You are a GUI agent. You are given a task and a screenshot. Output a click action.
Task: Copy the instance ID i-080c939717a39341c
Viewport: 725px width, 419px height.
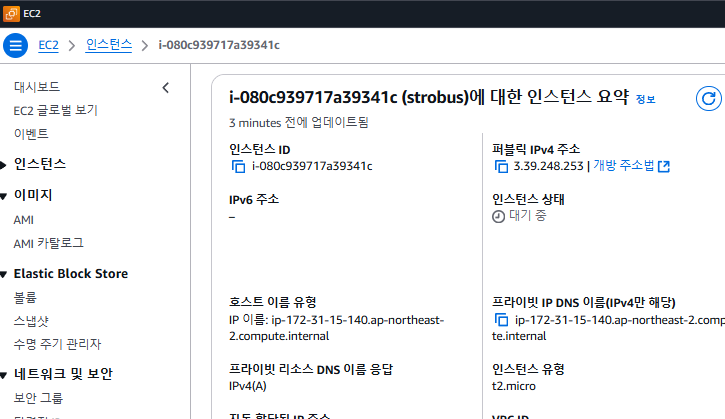[x=238, y=166]
